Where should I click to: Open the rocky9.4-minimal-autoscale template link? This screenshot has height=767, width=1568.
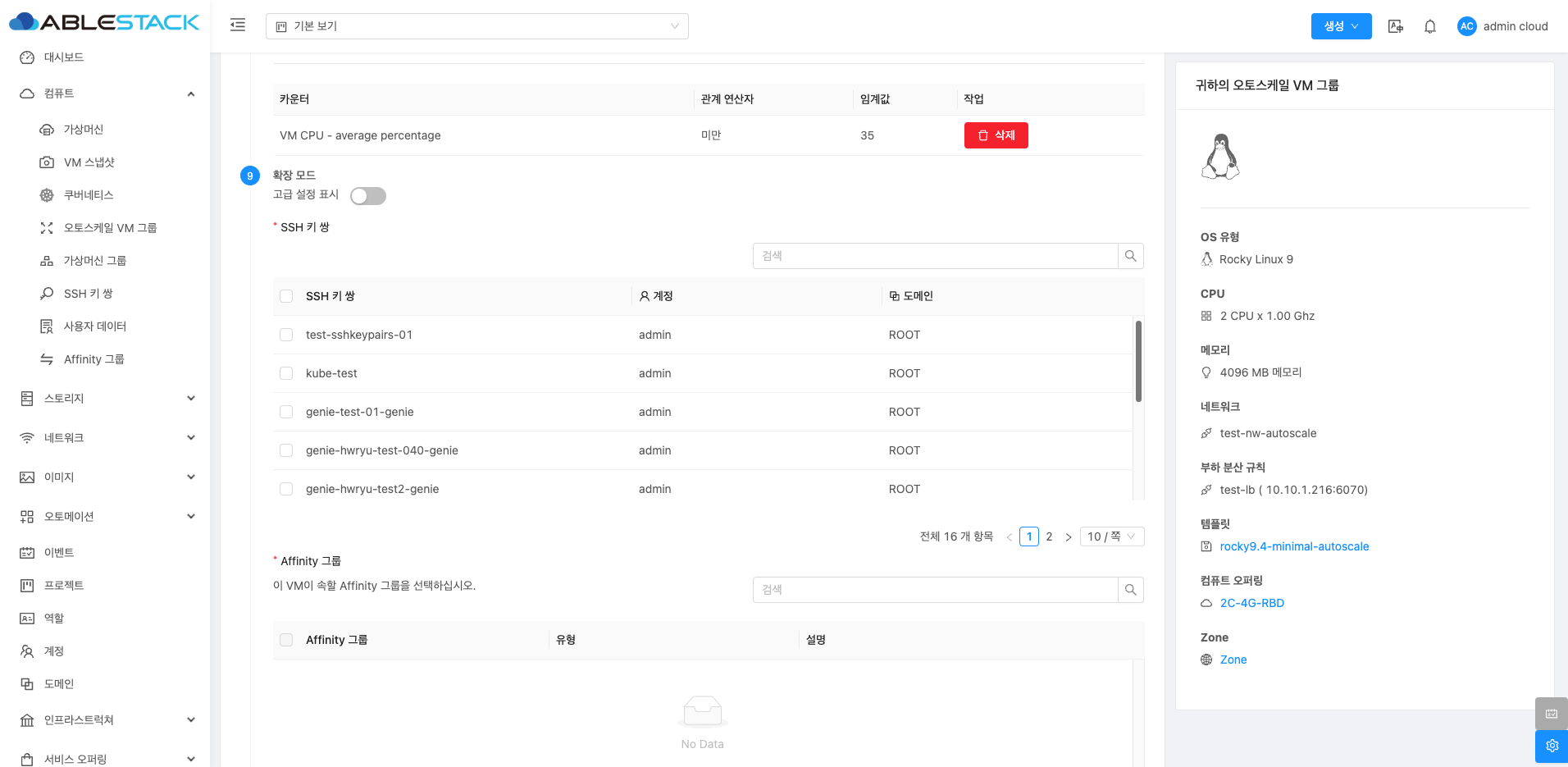coord(1294,546)
